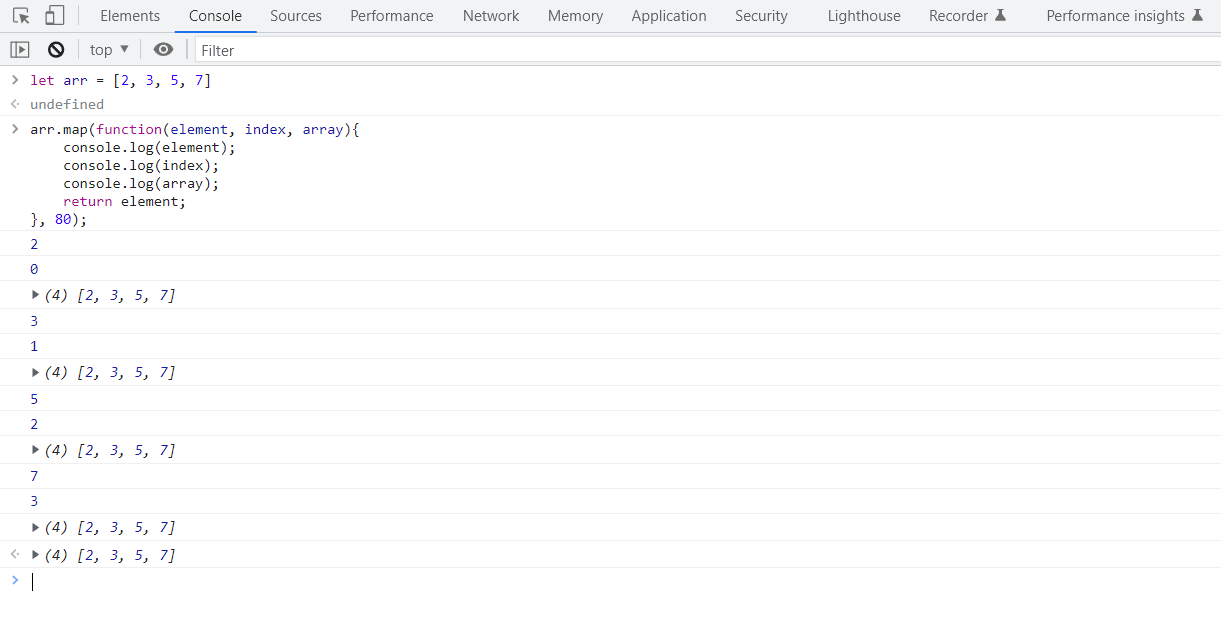Click the Performance insights flask icon
This screenshot has width=1221, height=624.
(x=1197, y=16)
